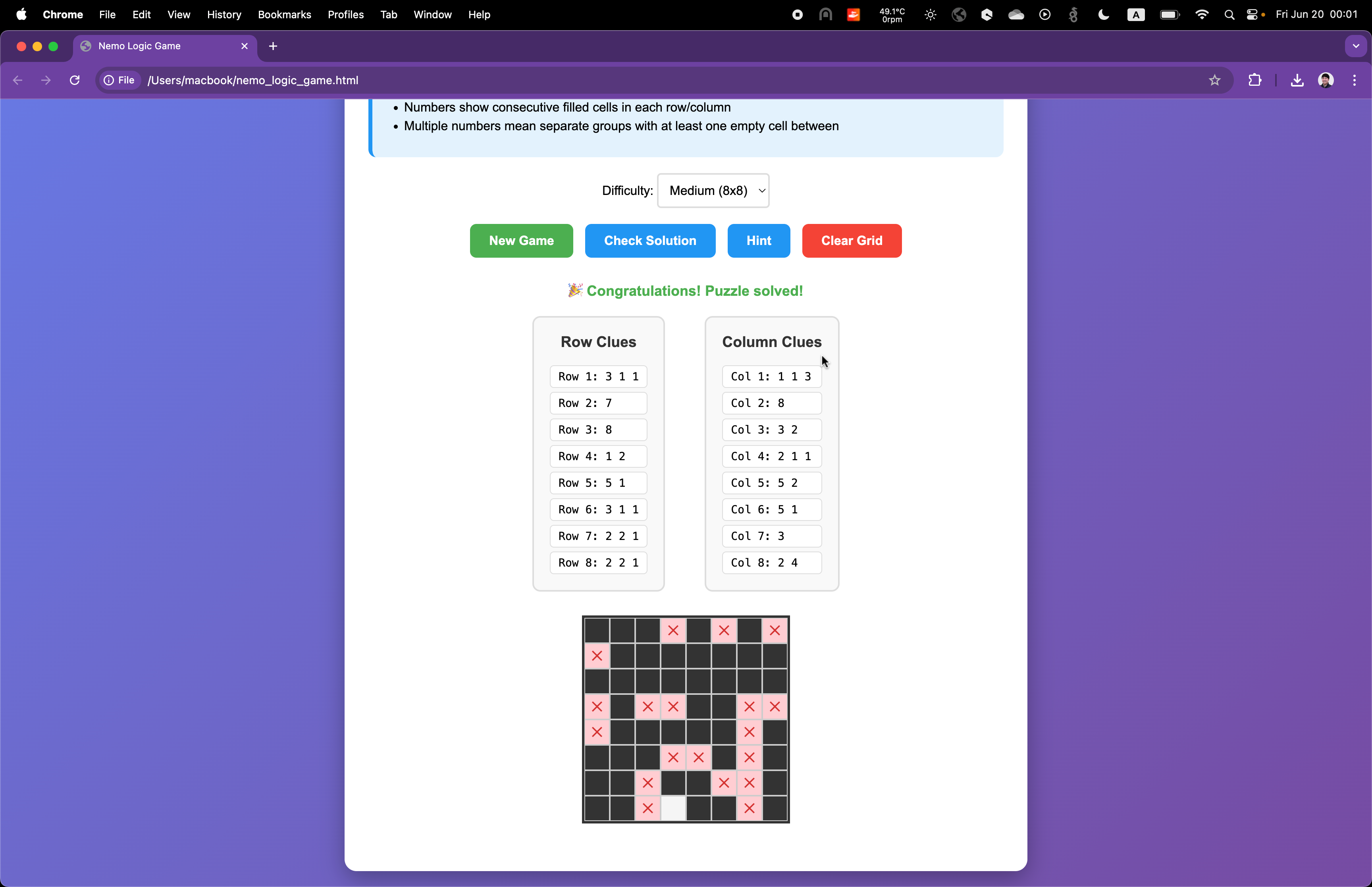This screenshot has width=1372, height=887.
Task: Toggle the white empty cell in bottom row
Action: (673, 808)
